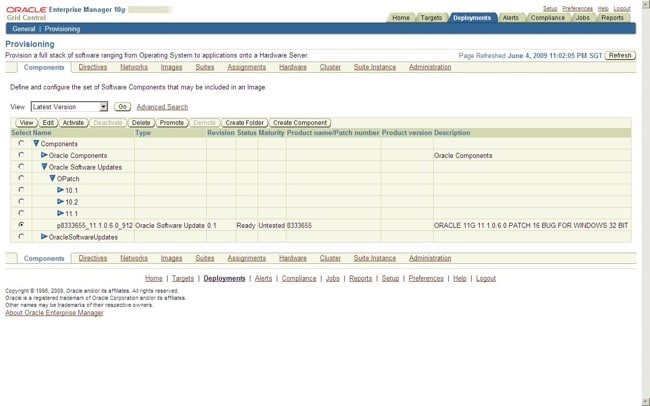Select the Components root row radio button
Screen dimensions: 650x406
click(x=21, y=143)
